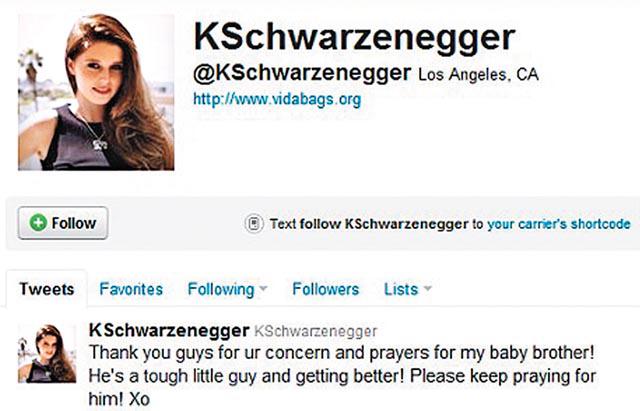Open the Followers tab
Image resolution: width=640 pixels, height=411 pixels.
[326, 289]
